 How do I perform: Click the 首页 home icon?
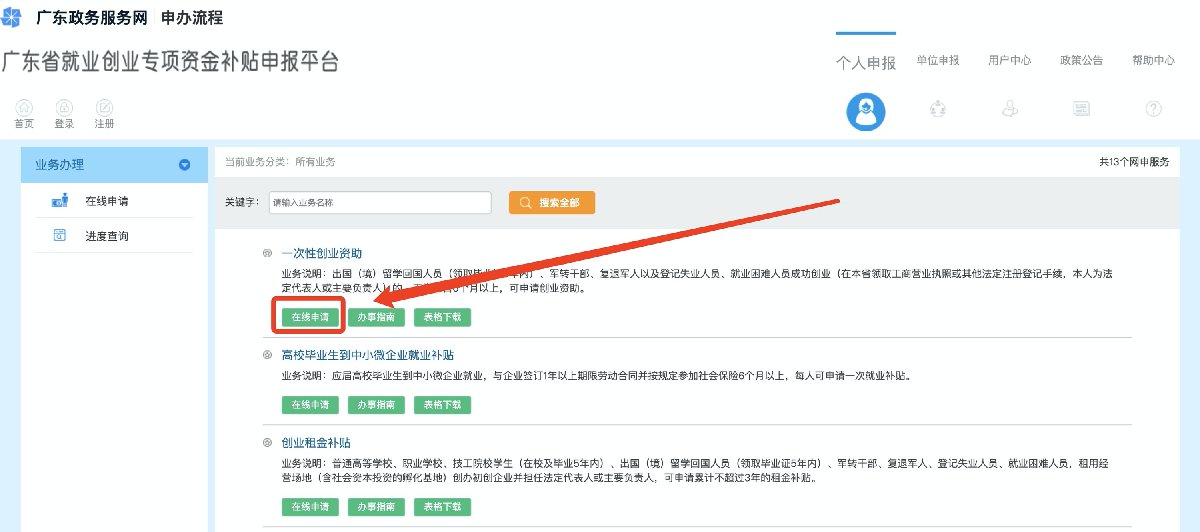(24, 108)
